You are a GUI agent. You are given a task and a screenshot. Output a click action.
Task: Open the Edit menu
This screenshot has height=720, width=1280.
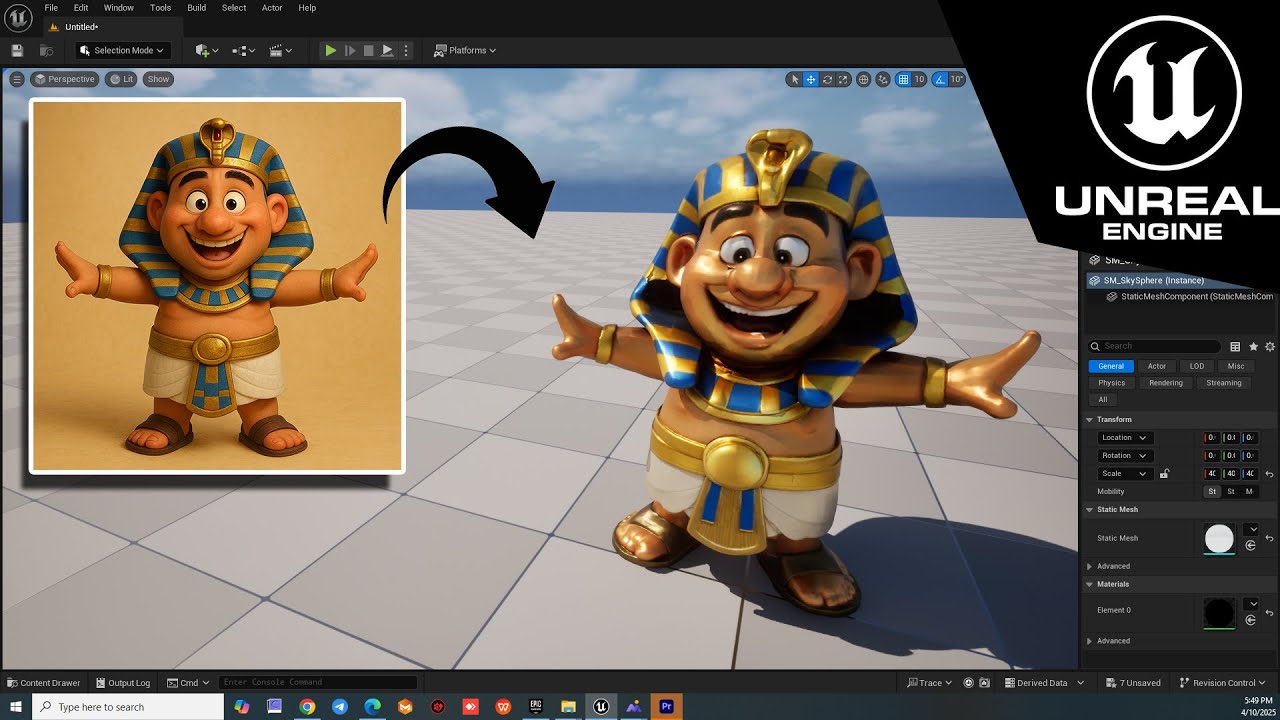81,7
